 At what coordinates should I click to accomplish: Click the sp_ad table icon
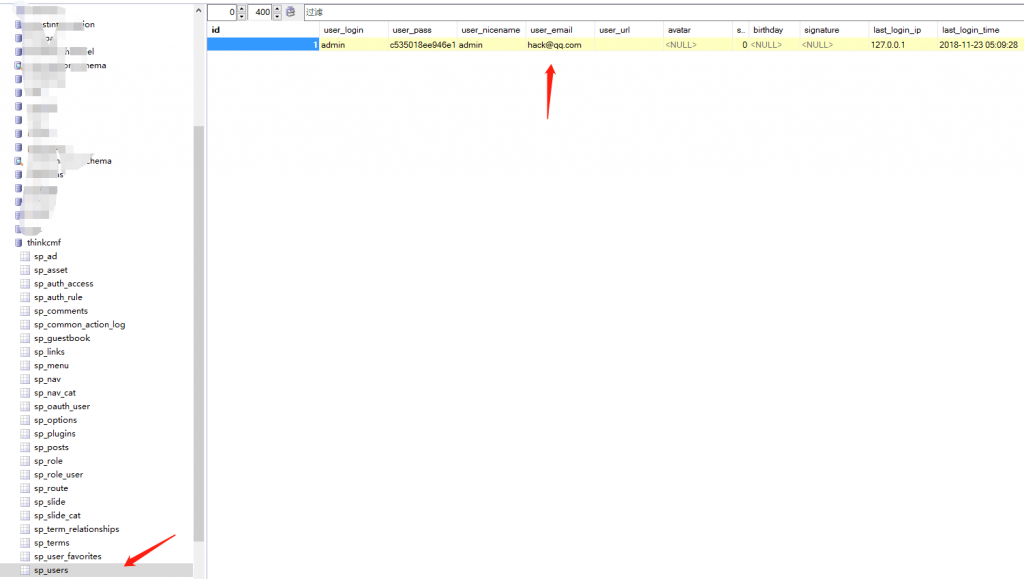pos(25,257)
